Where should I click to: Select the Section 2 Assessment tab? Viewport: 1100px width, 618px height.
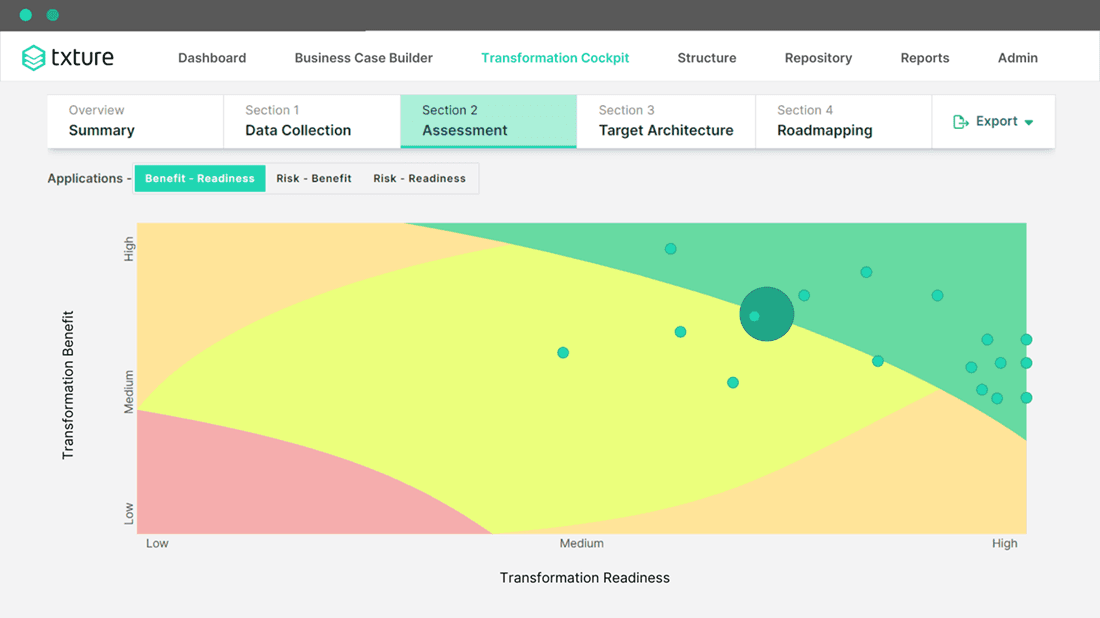pos(488,120)
